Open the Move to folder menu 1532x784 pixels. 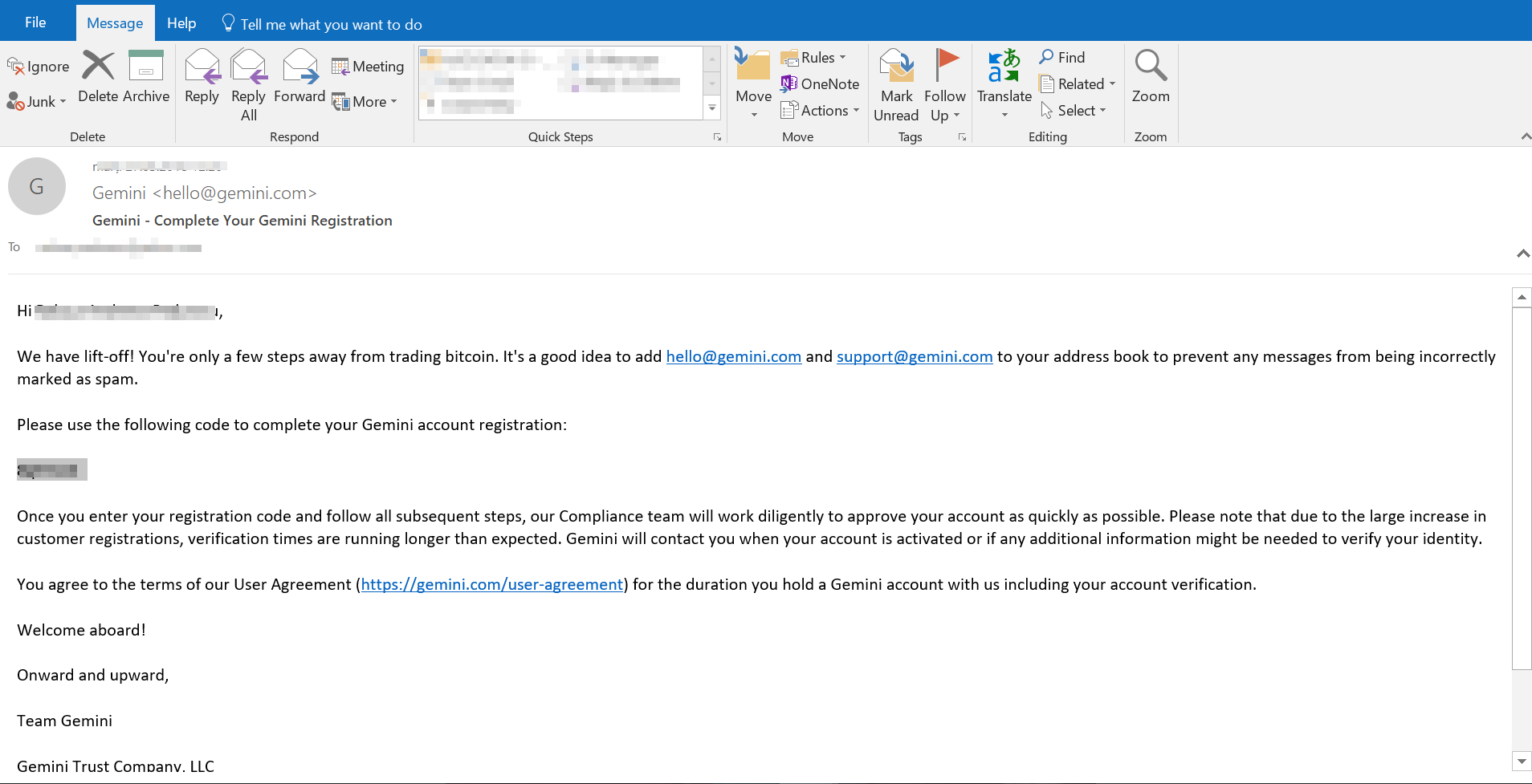pyautogui.click(x=753, y=84)
